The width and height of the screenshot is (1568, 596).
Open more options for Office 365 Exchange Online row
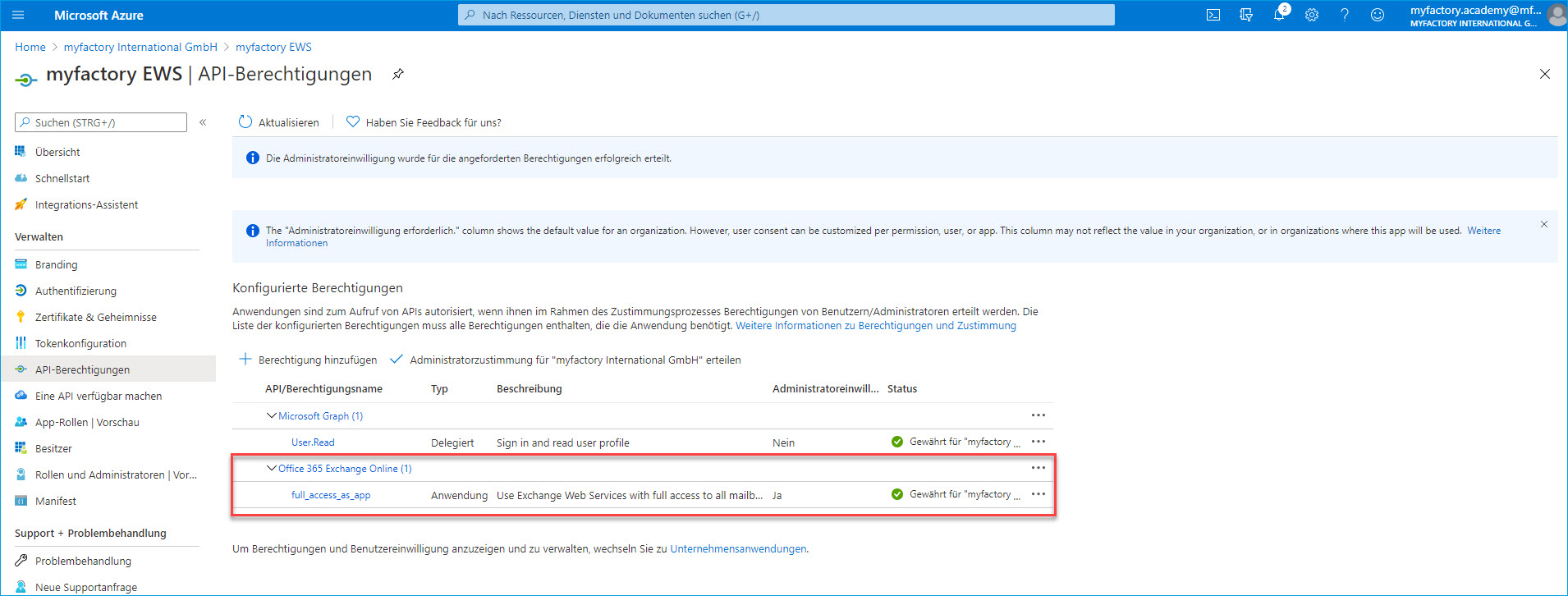click(1038, 468)
